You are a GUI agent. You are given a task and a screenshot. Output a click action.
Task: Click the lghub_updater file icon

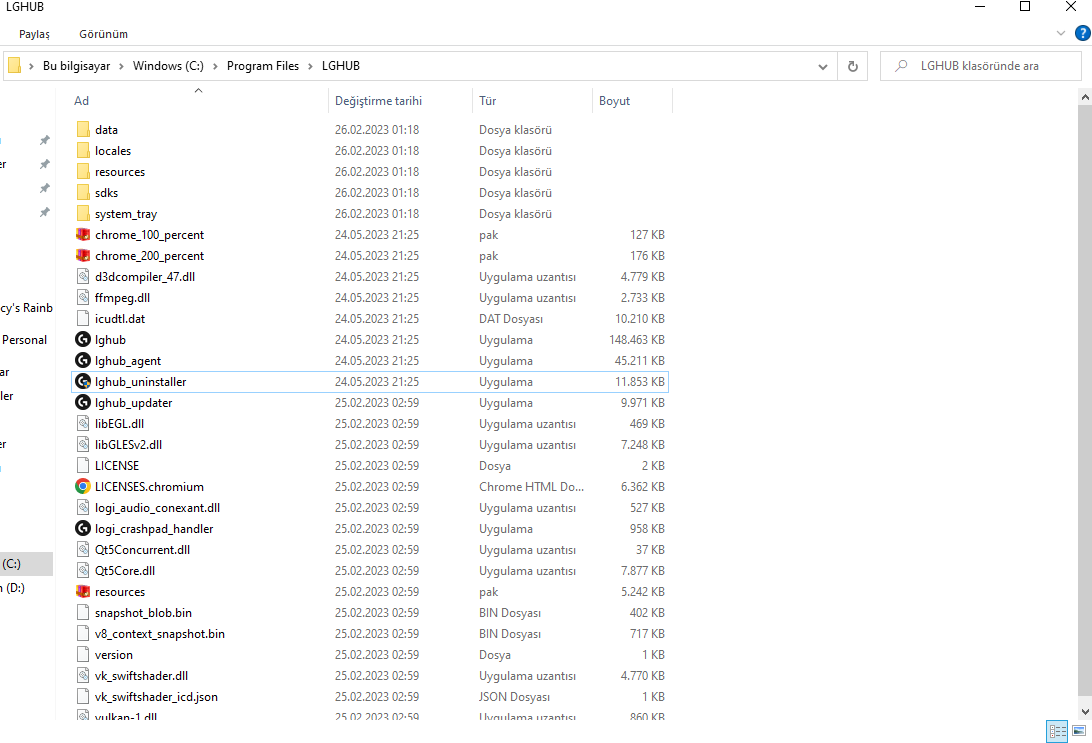(x=83, y=402)
